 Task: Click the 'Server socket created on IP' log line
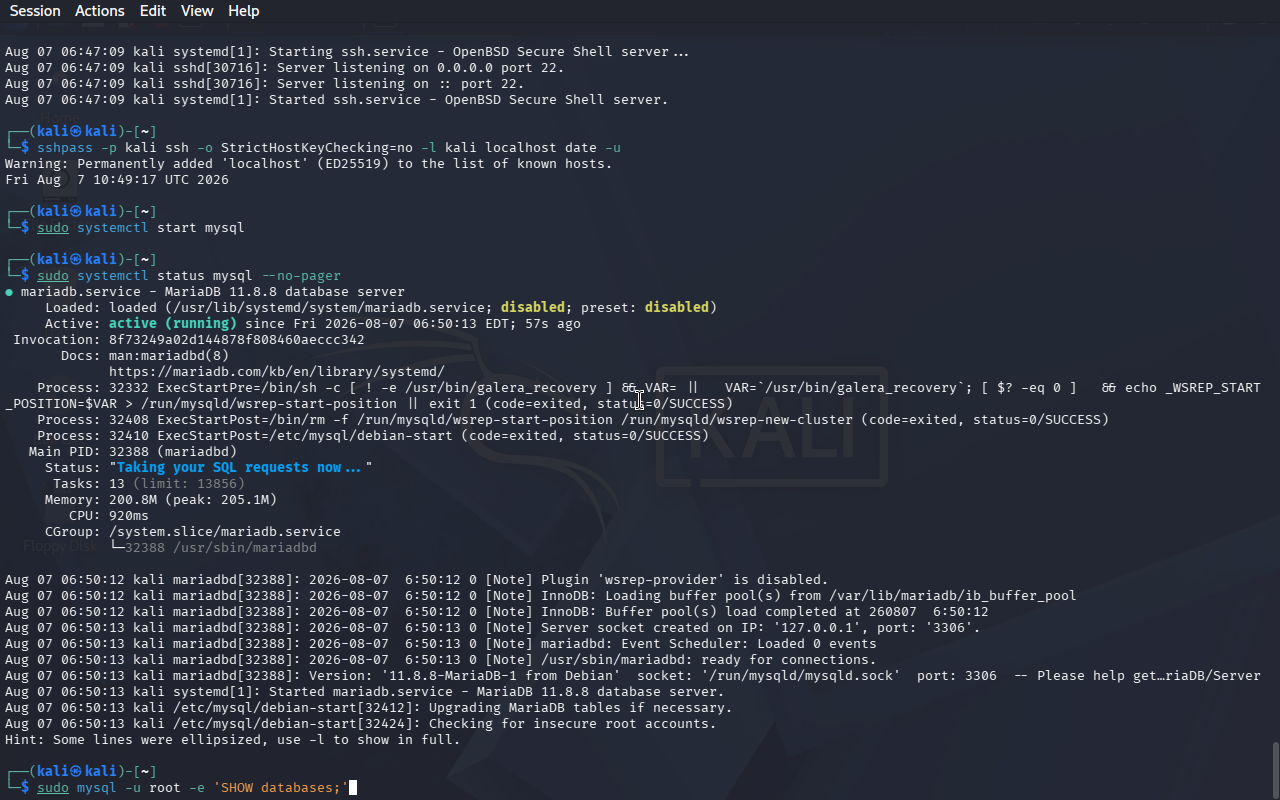(493, 628)
